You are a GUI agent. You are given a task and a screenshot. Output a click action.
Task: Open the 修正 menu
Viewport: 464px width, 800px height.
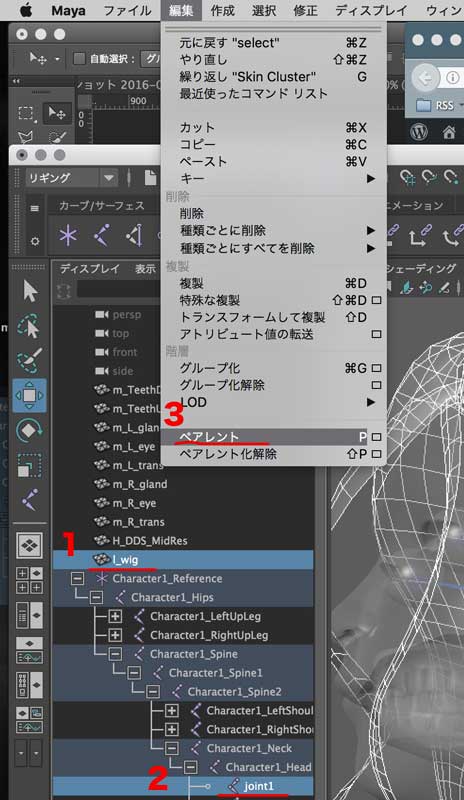tap(305, 10)
